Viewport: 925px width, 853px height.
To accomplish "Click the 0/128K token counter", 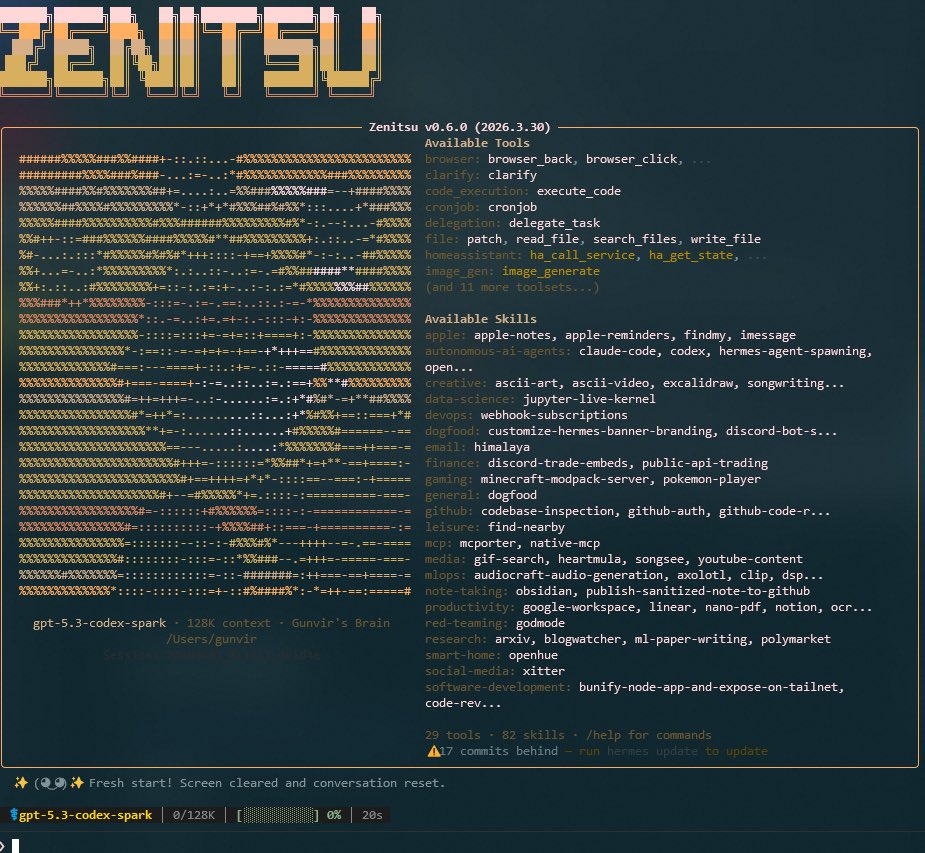I will coord(193,815).
